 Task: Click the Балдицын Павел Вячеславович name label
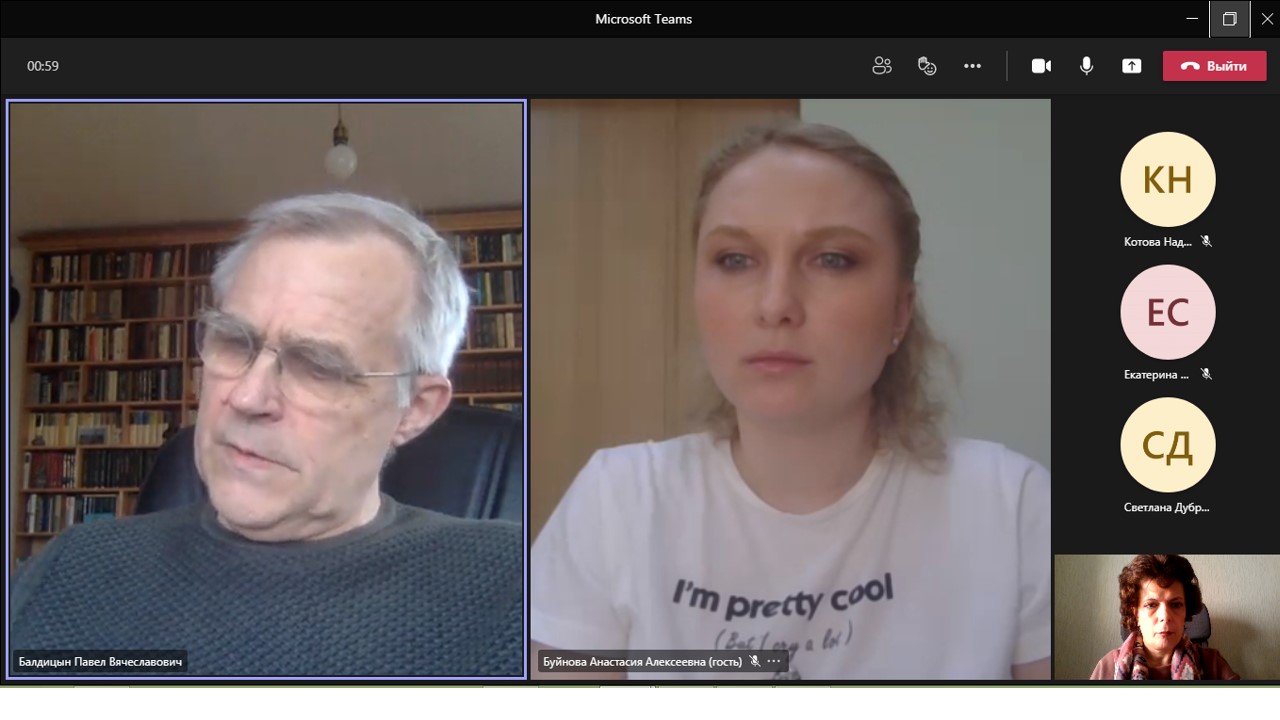(x=100, y=661)
